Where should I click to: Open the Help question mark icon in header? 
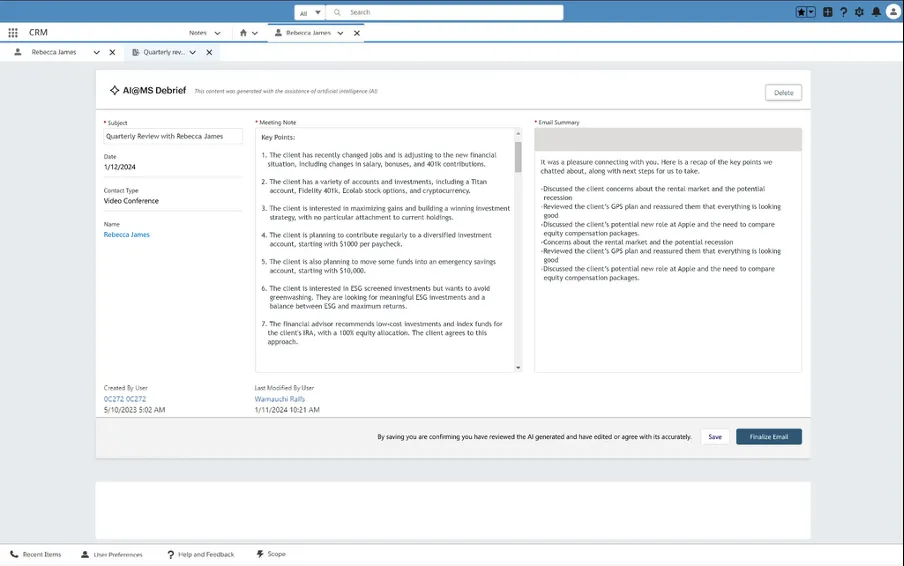tap(844, 12)
